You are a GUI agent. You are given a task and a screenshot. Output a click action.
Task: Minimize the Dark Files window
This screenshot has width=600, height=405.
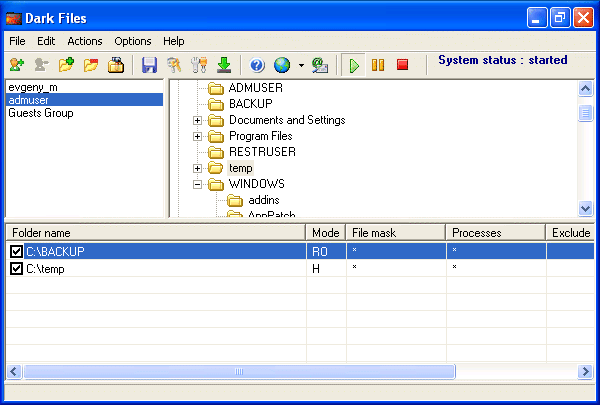(x=537, y=18)
